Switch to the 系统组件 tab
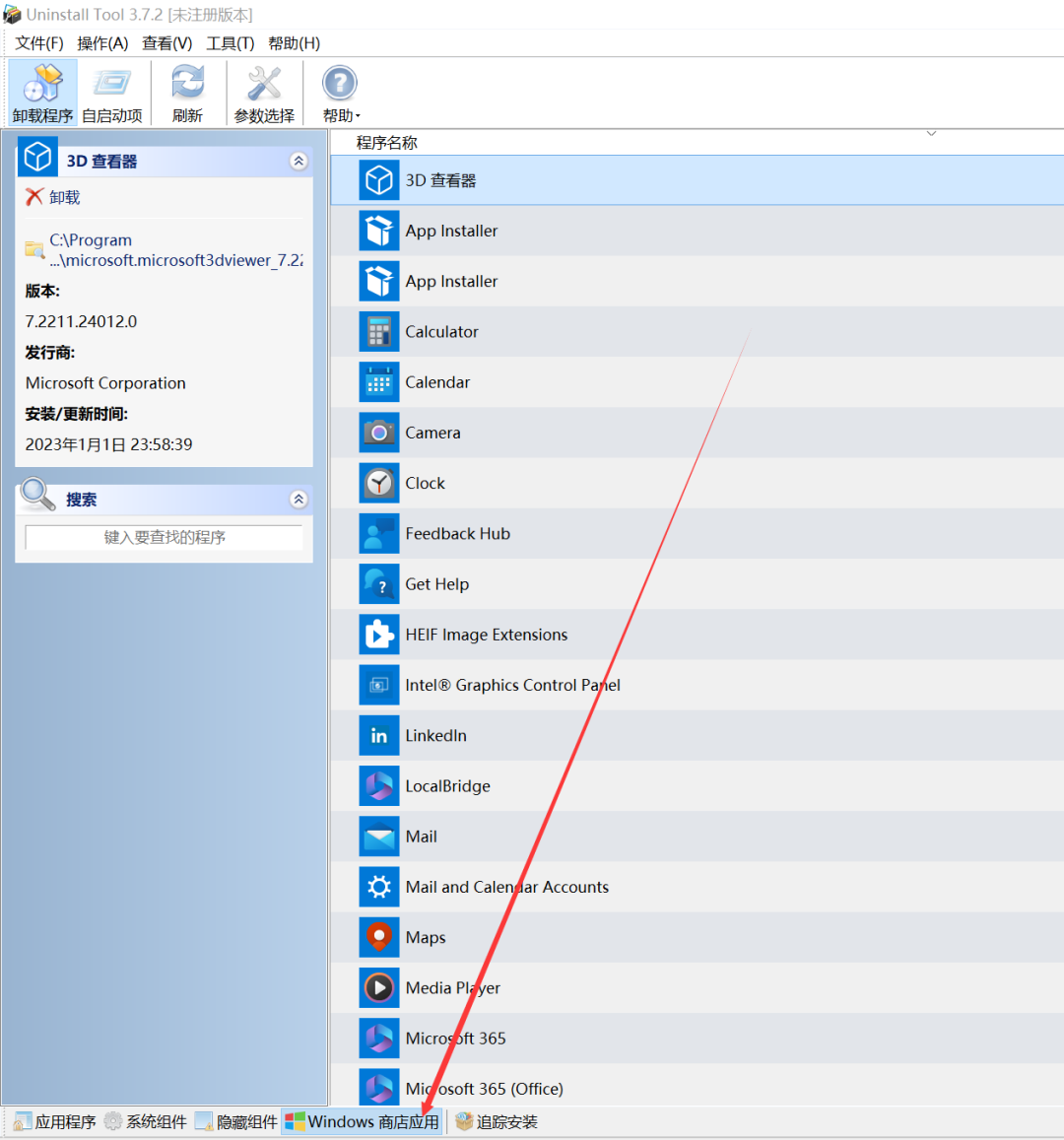The width and height of the screenshot is (1064, 1140). [x=146, y=1122]
